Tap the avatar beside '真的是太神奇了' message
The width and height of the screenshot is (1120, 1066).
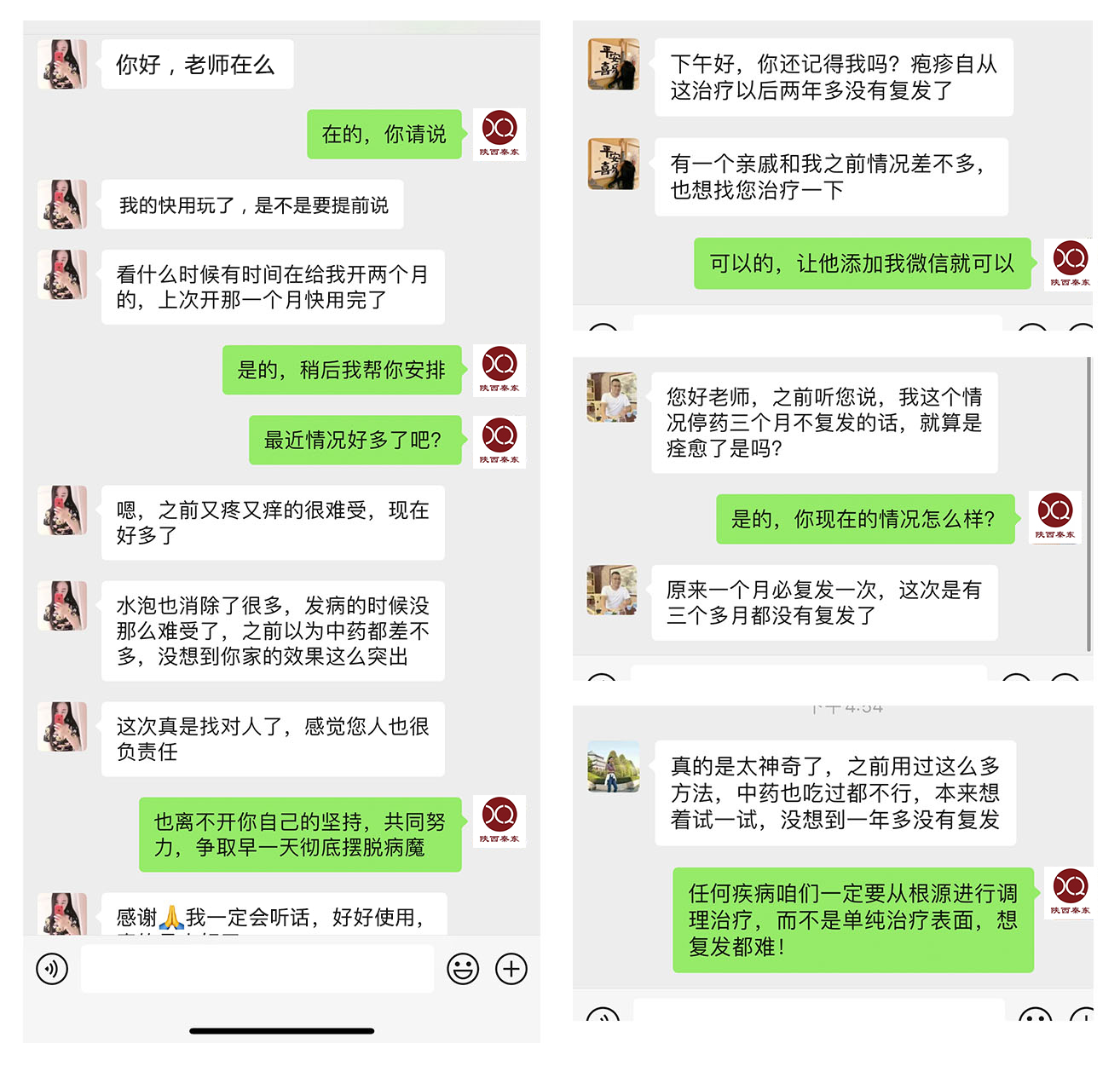pyautogui.click(x=614, y=766)
